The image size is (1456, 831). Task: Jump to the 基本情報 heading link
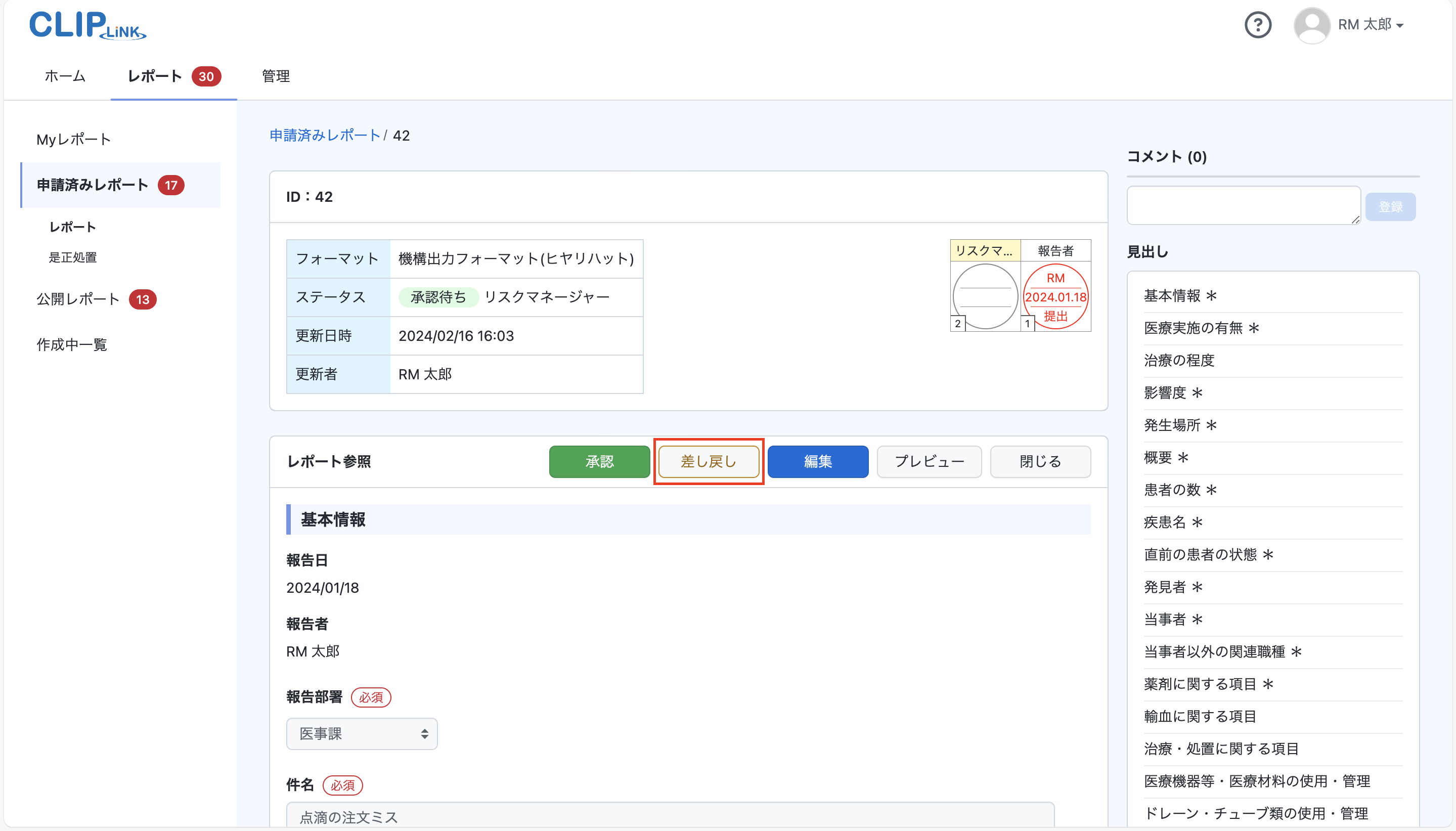pos(1180,295)
